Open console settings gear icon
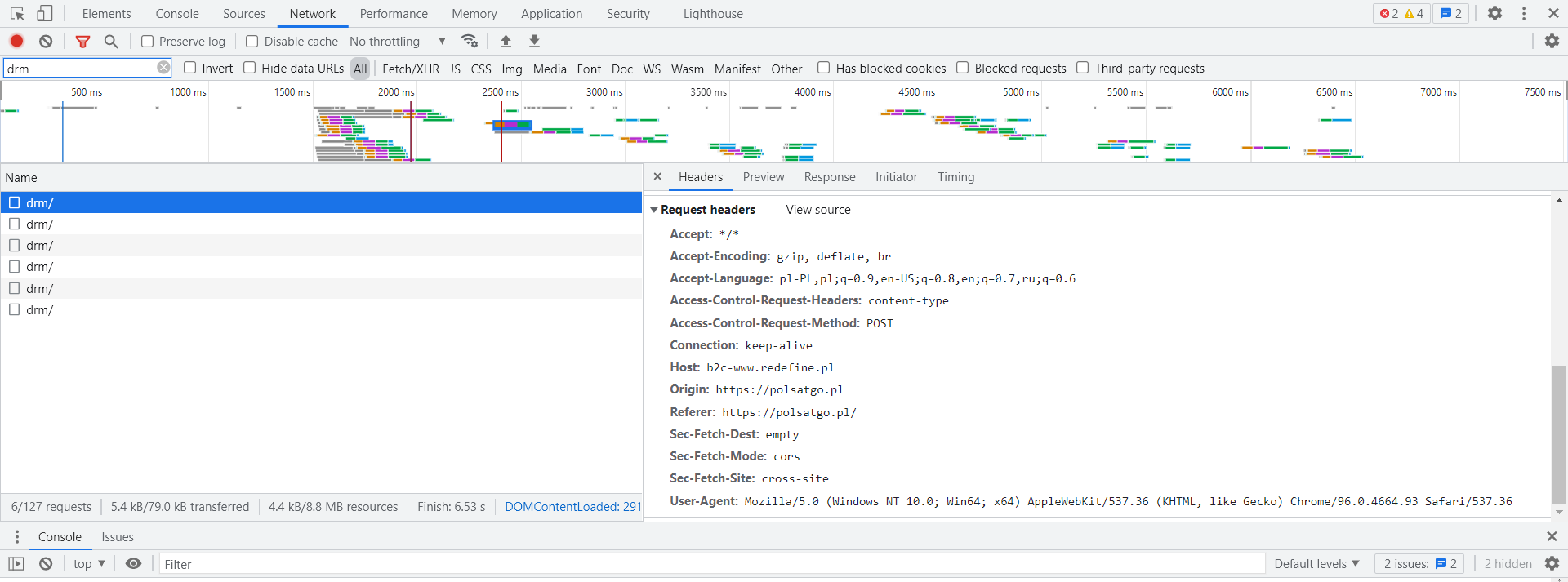The height and width of the screenshot is (582, 1568). (1552, 563)
